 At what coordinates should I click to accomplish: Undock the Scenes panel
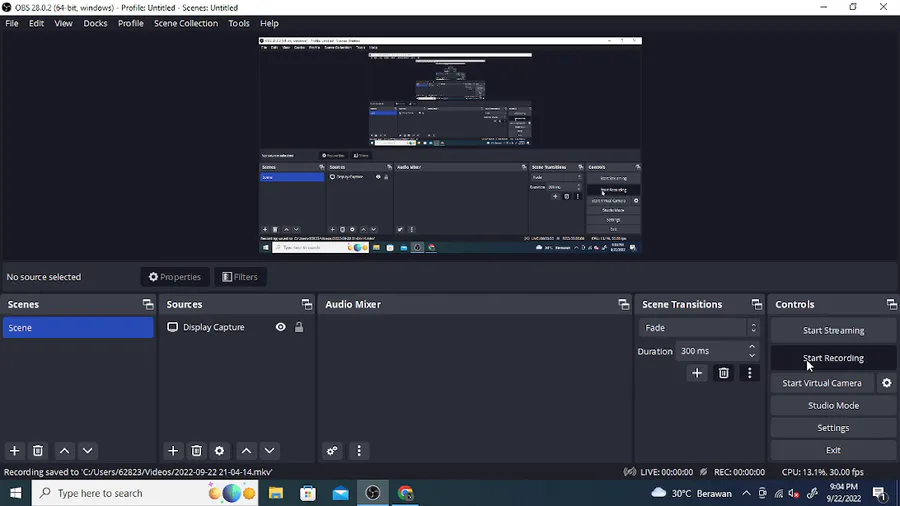coord(148,305)
